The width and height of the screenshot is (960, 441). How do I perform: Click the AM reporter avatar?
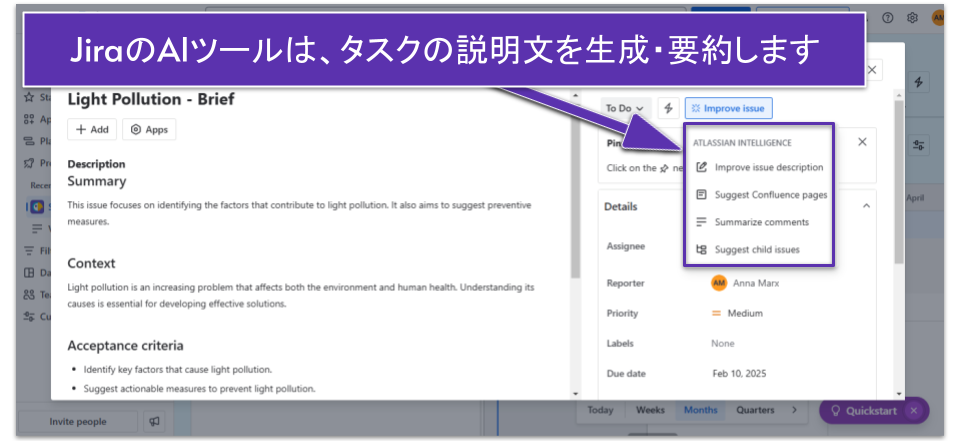[x=719, y=283]
